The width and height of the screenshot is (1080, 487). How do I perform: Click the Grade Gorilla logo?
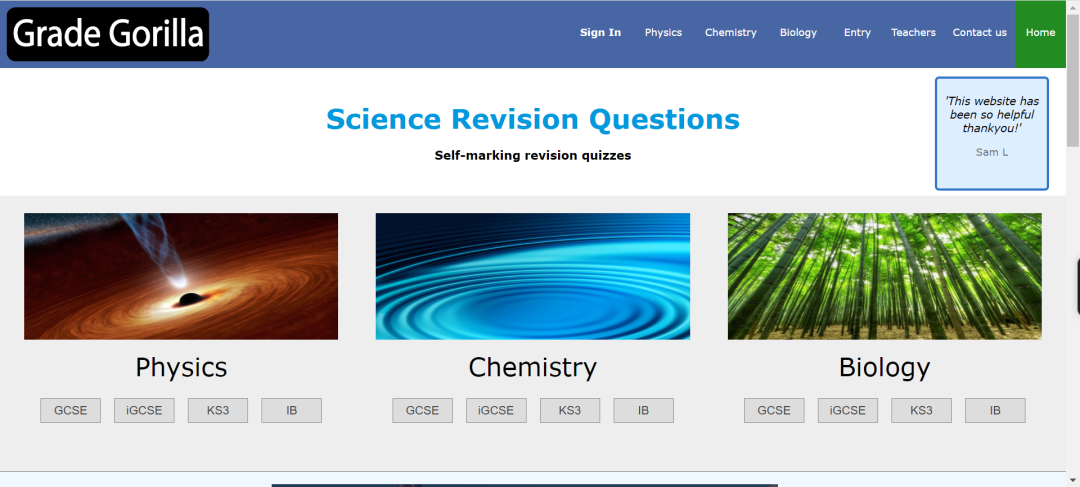[108, 34]
